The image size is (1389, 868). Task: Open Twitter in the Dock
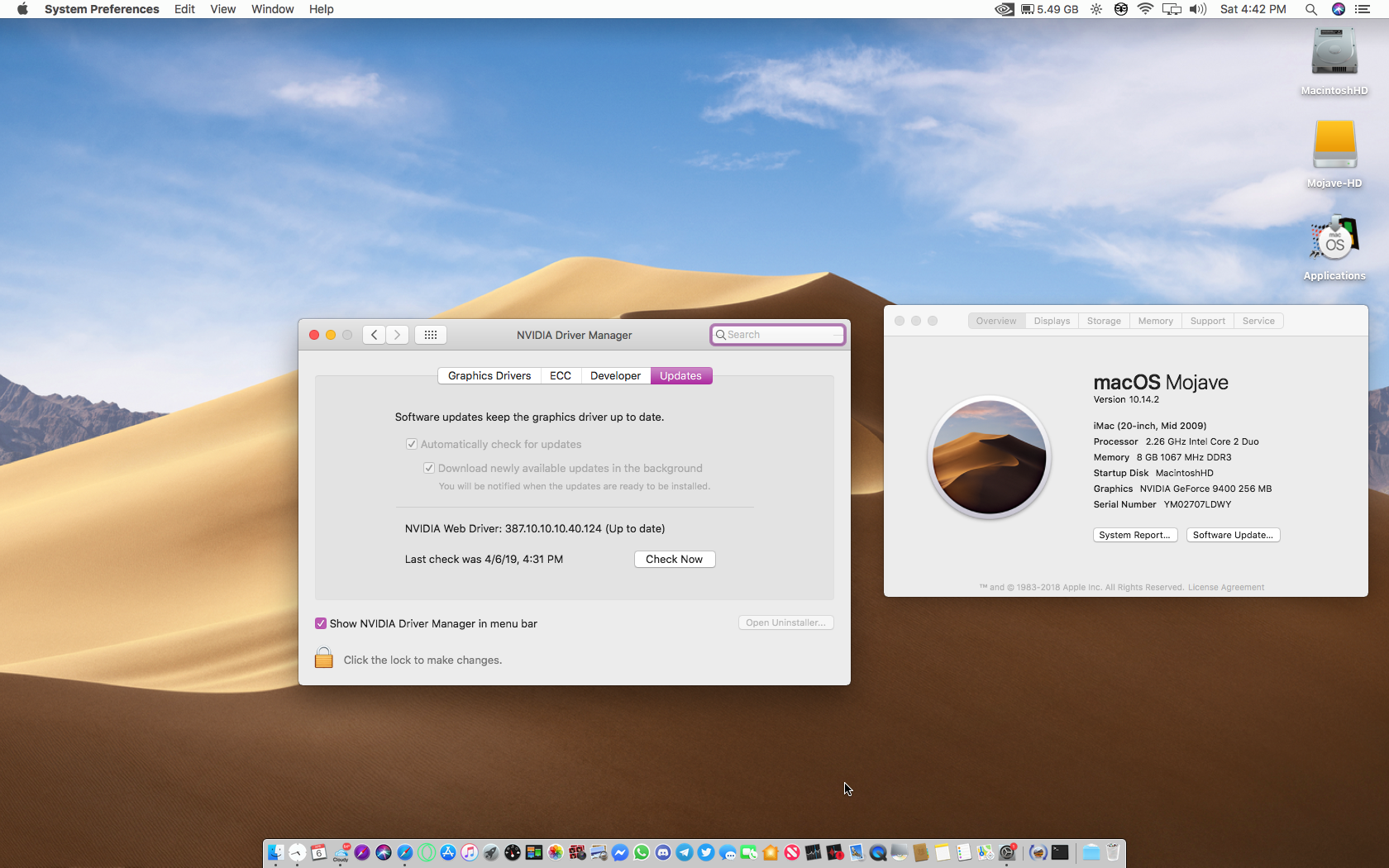coord(706,852)
